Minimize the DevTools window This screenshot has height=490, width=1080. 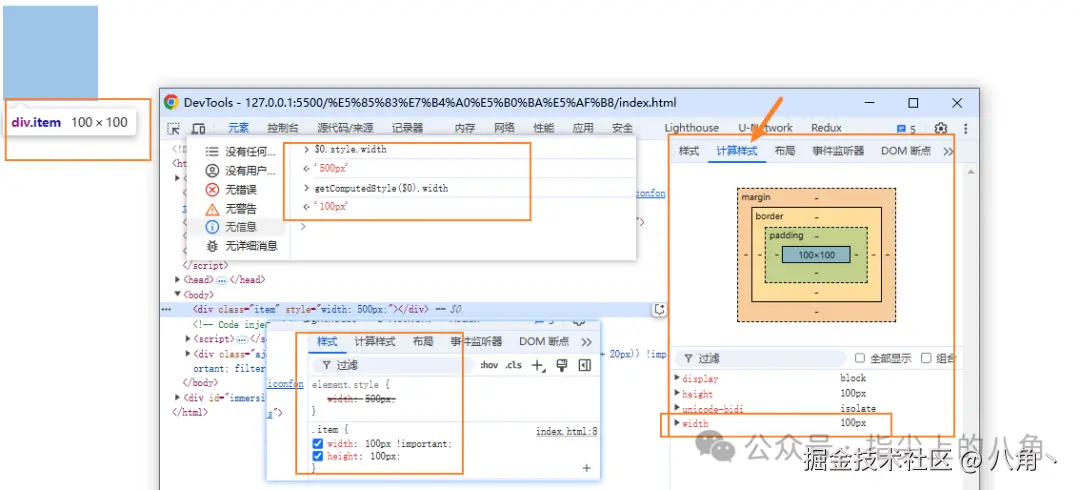[870, 103]
